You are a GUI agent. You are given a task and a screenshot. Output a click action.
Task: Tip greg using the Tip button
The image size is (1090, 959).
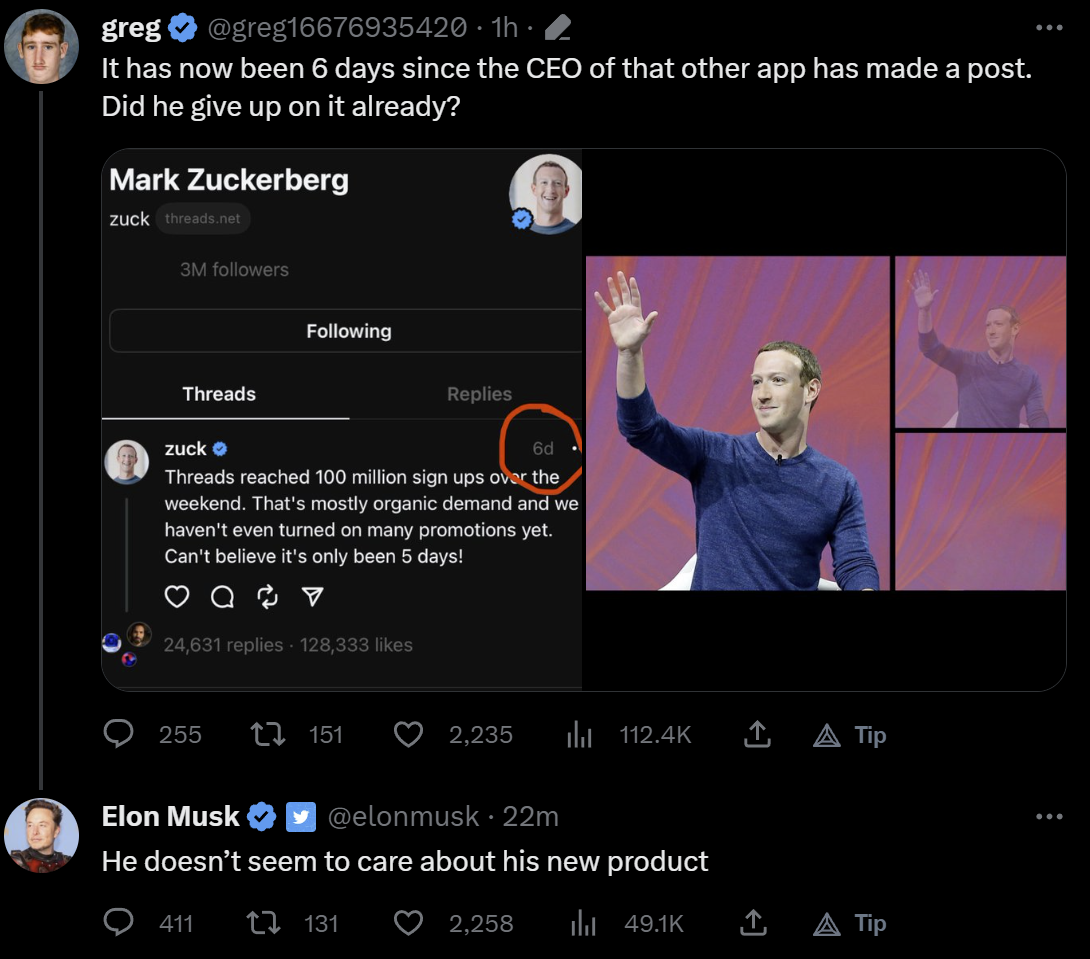click(848, 735)
